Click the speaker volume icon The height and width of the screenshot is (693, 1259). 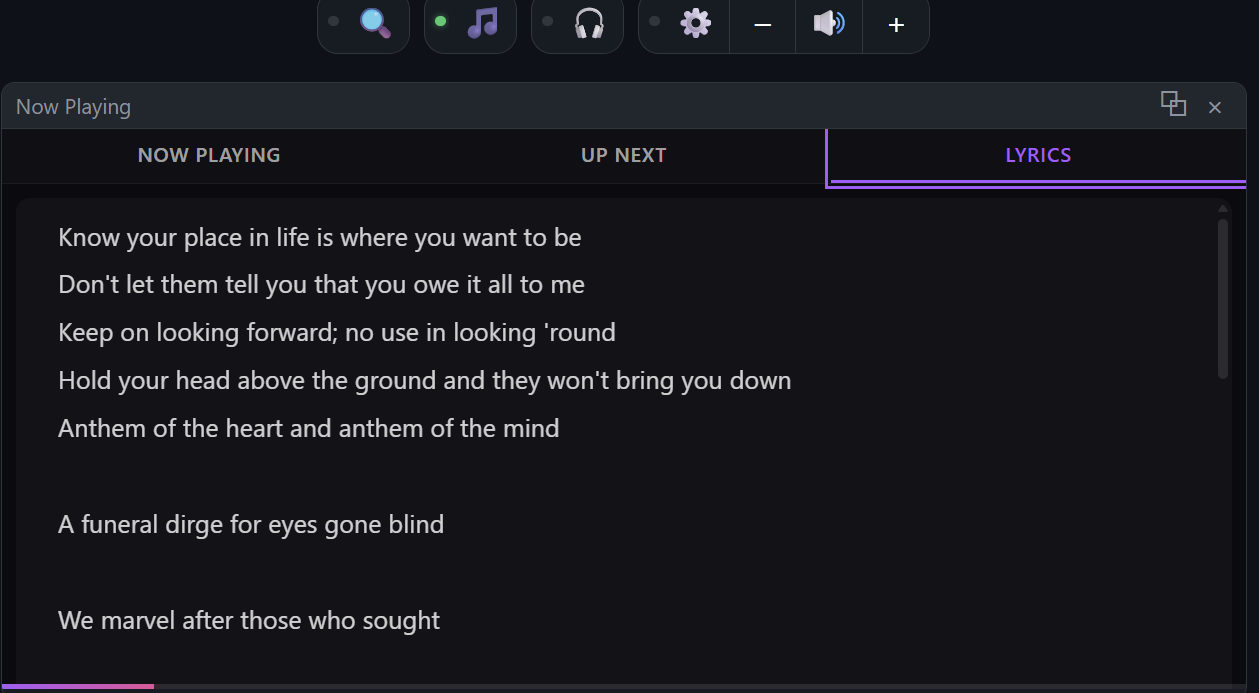tap(828, 23)
